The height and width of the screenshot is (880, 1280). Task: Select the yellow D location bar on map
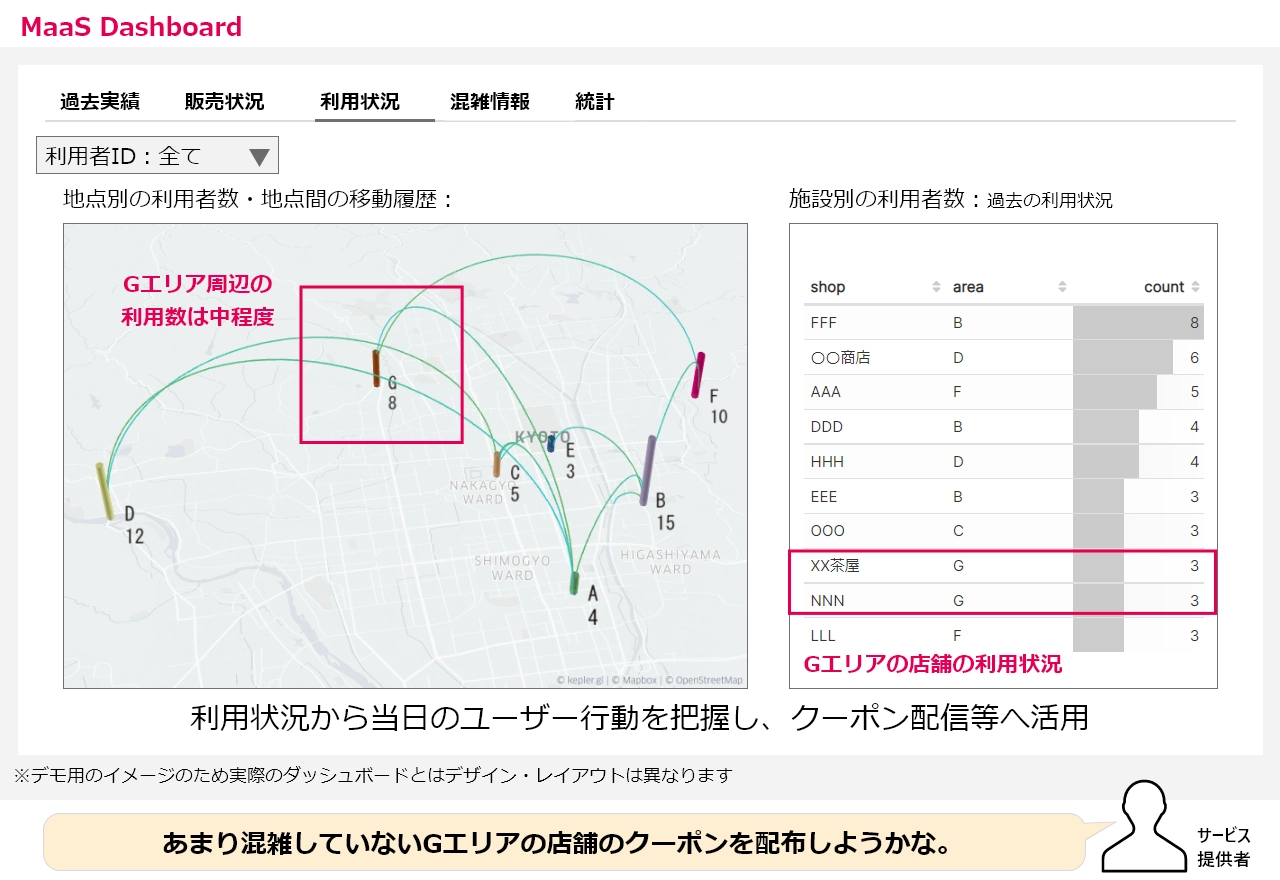pyautogui.click(x=104, y=491)
